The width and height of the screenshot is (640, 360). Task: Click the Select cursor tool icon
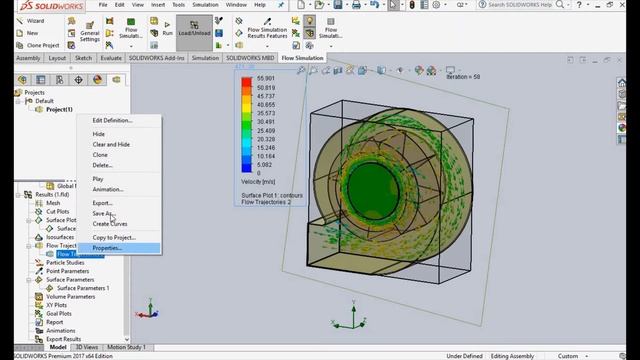coord(393,5)
